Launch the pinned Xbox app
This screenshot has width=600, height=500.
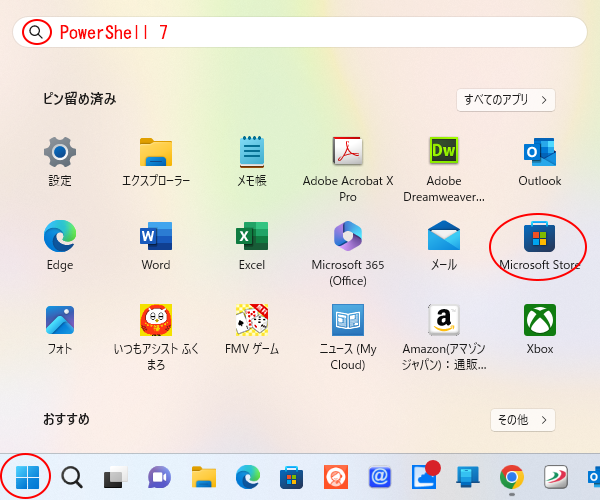[x=540, y=329]
